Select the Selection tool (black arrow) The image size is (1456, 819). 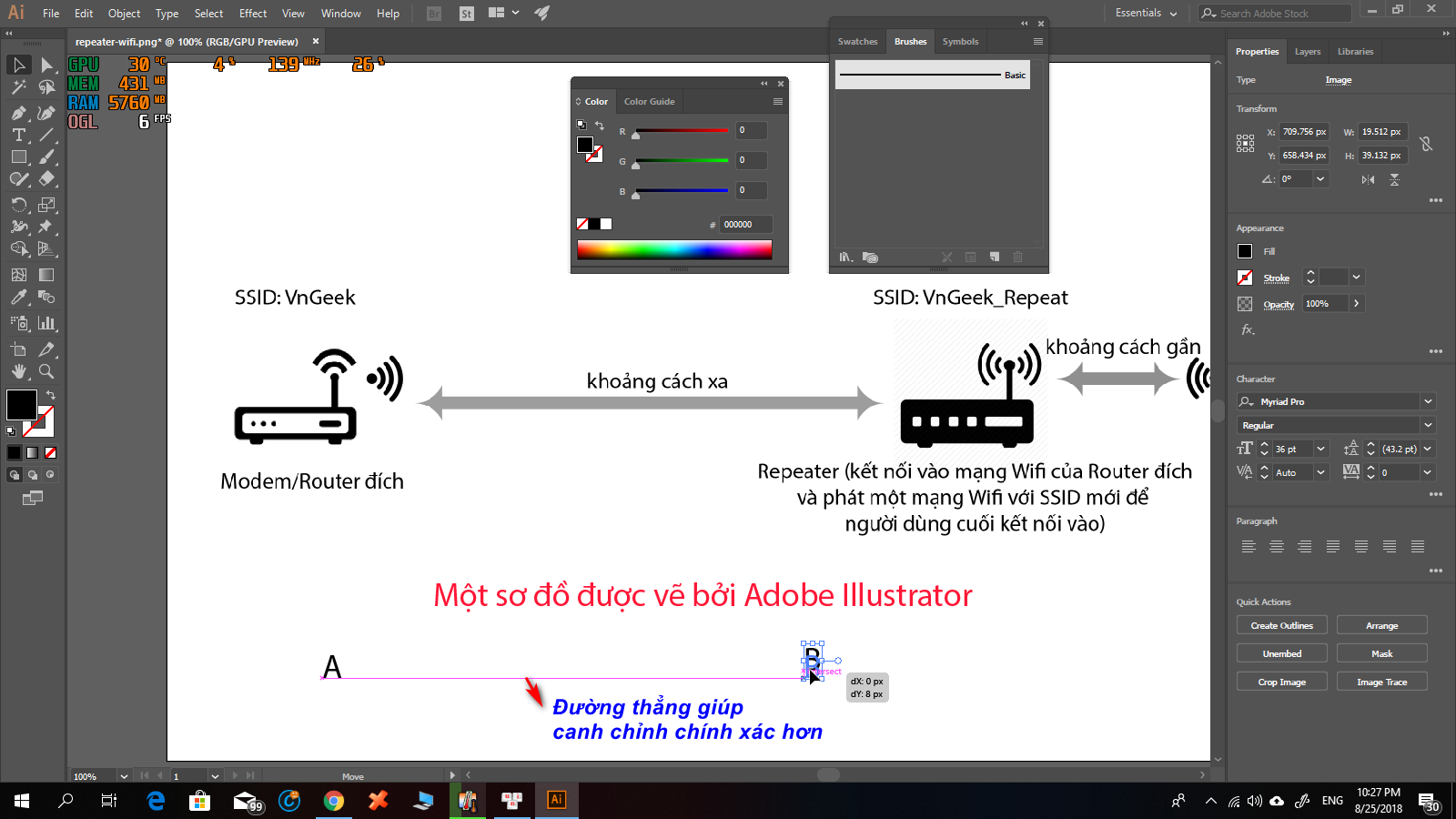pyautogui.click(x=18, y=65)
